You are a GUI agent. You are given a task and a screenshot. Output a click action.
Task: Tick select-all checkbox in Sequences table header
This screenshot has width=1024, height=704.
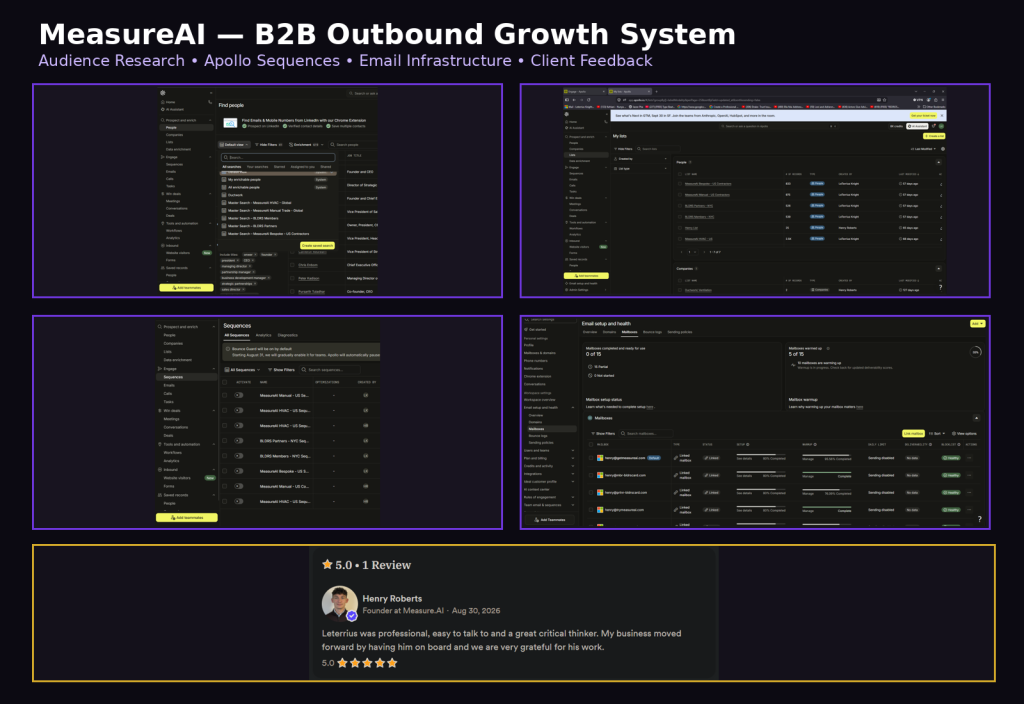[x=225, y=382]
